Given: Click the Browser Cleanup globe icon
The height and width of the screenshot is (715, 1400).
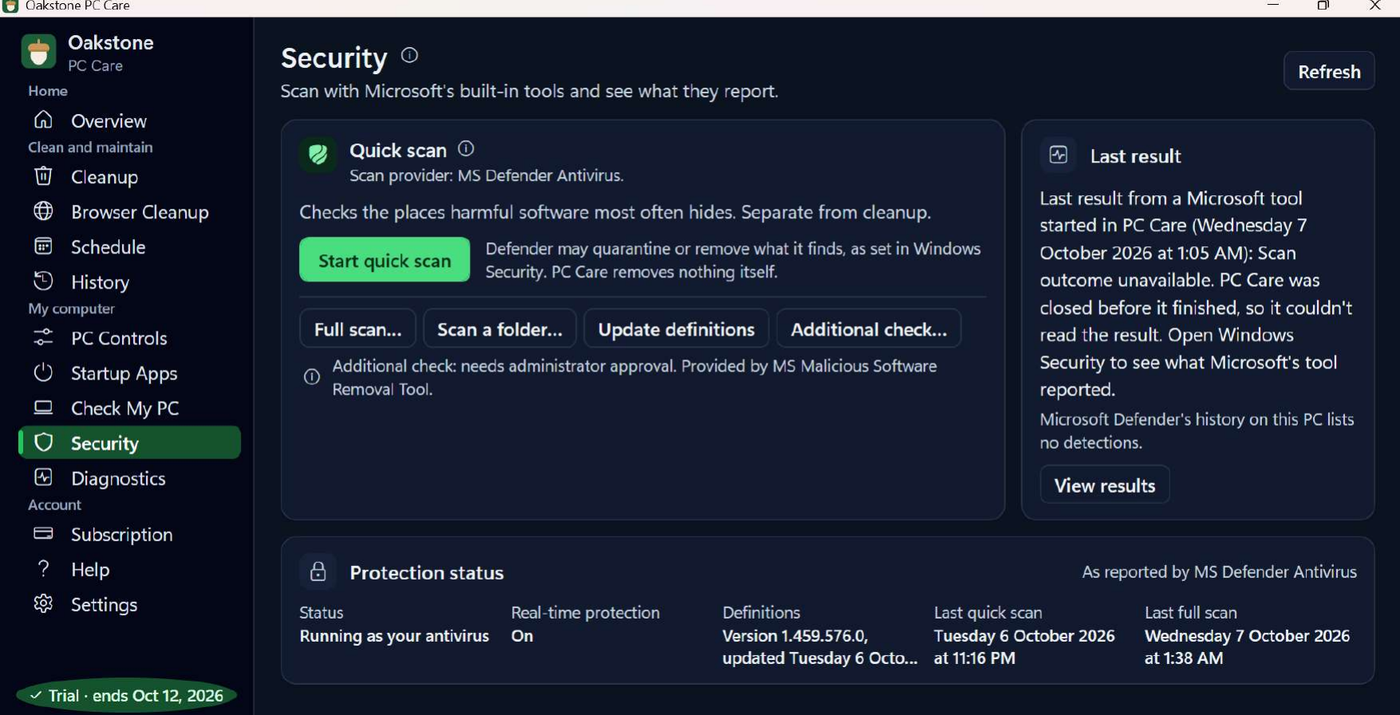Looking at the screenshot, I should click(x=43, y=211).
